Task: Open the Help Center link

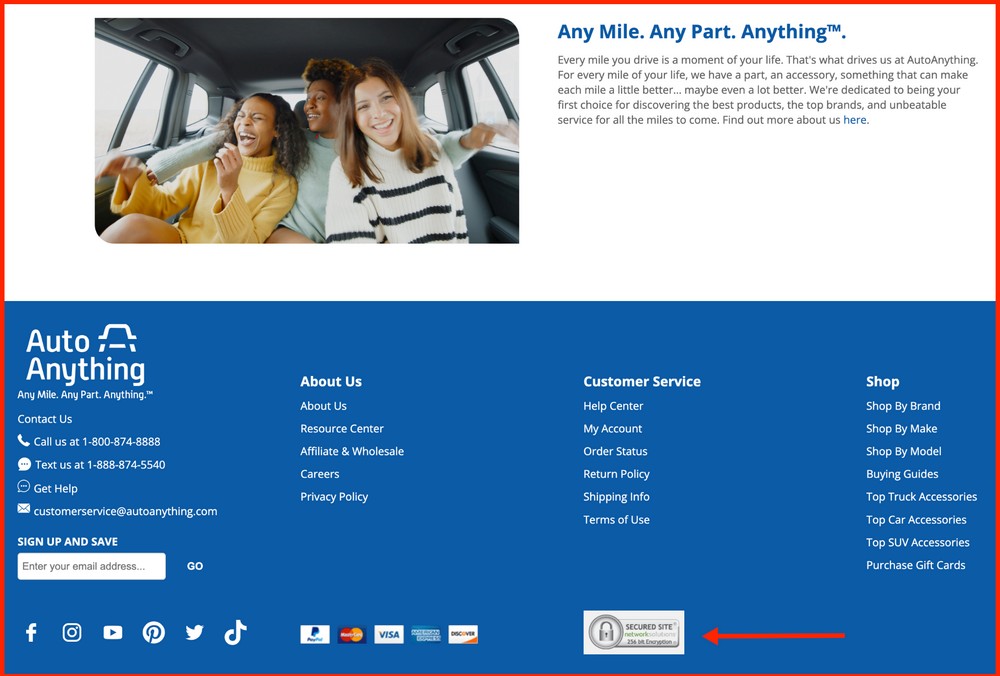Action: point(613,406)
